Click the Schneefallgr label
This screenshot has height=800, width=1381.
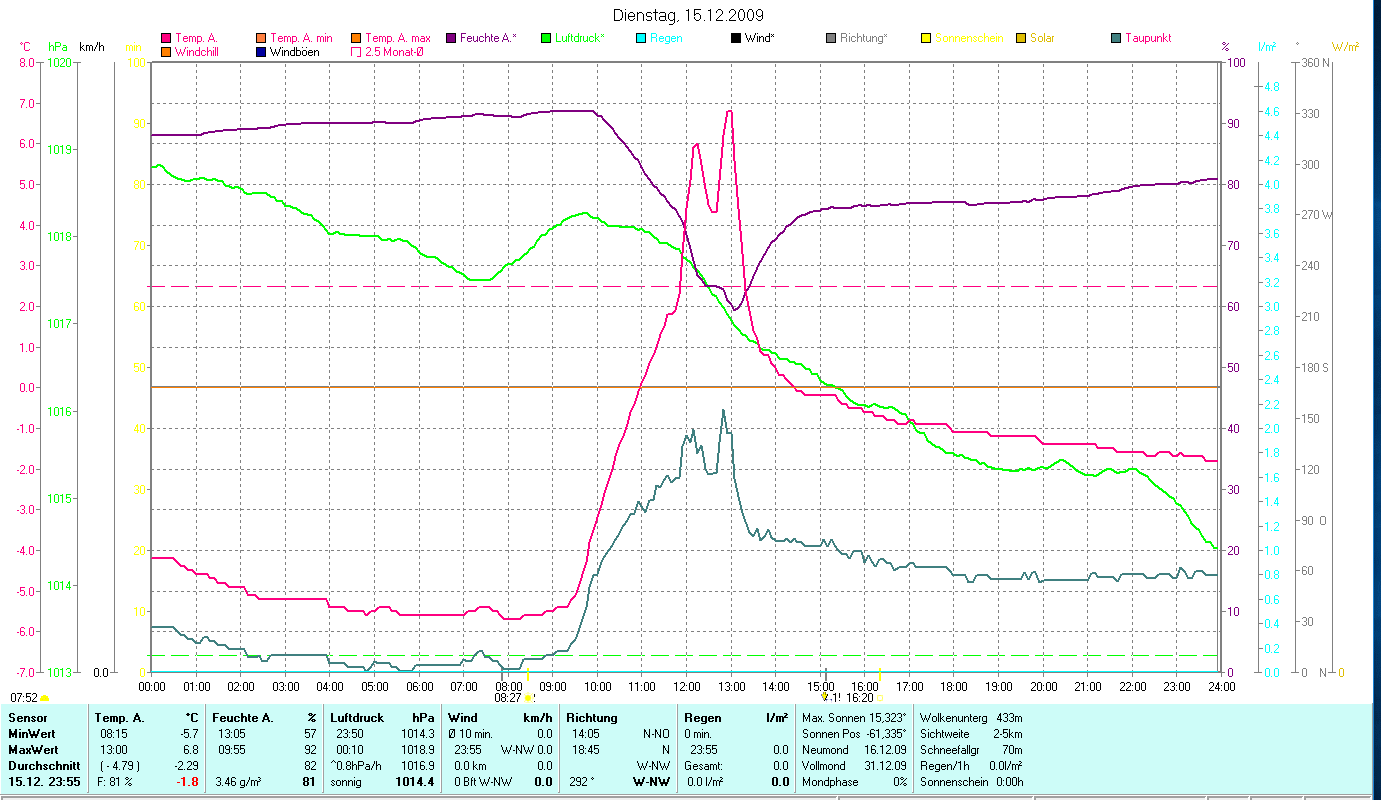coord(950,749)
